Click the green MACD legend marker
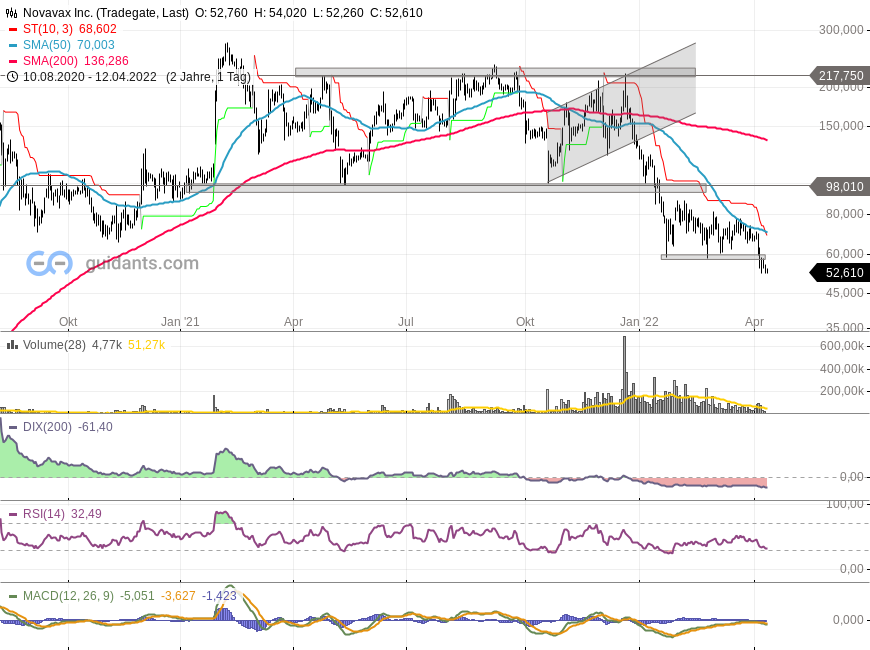This screenshot has width=870, height=650. click(13, 596)
